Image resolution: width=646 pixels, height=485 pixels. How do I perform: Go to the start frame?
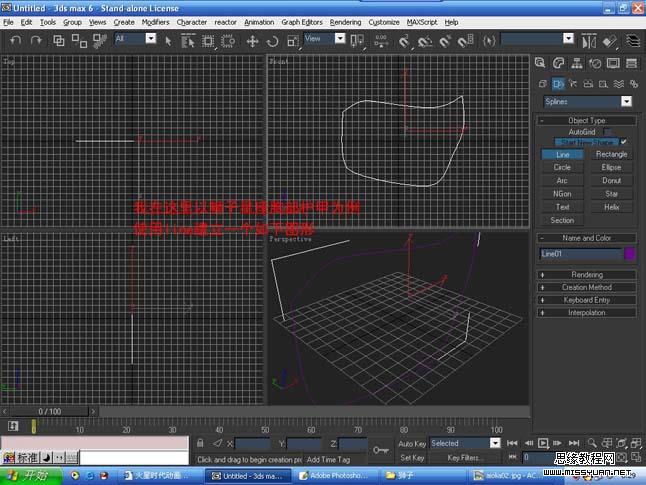pyautogui.click(x=512, y=443)
